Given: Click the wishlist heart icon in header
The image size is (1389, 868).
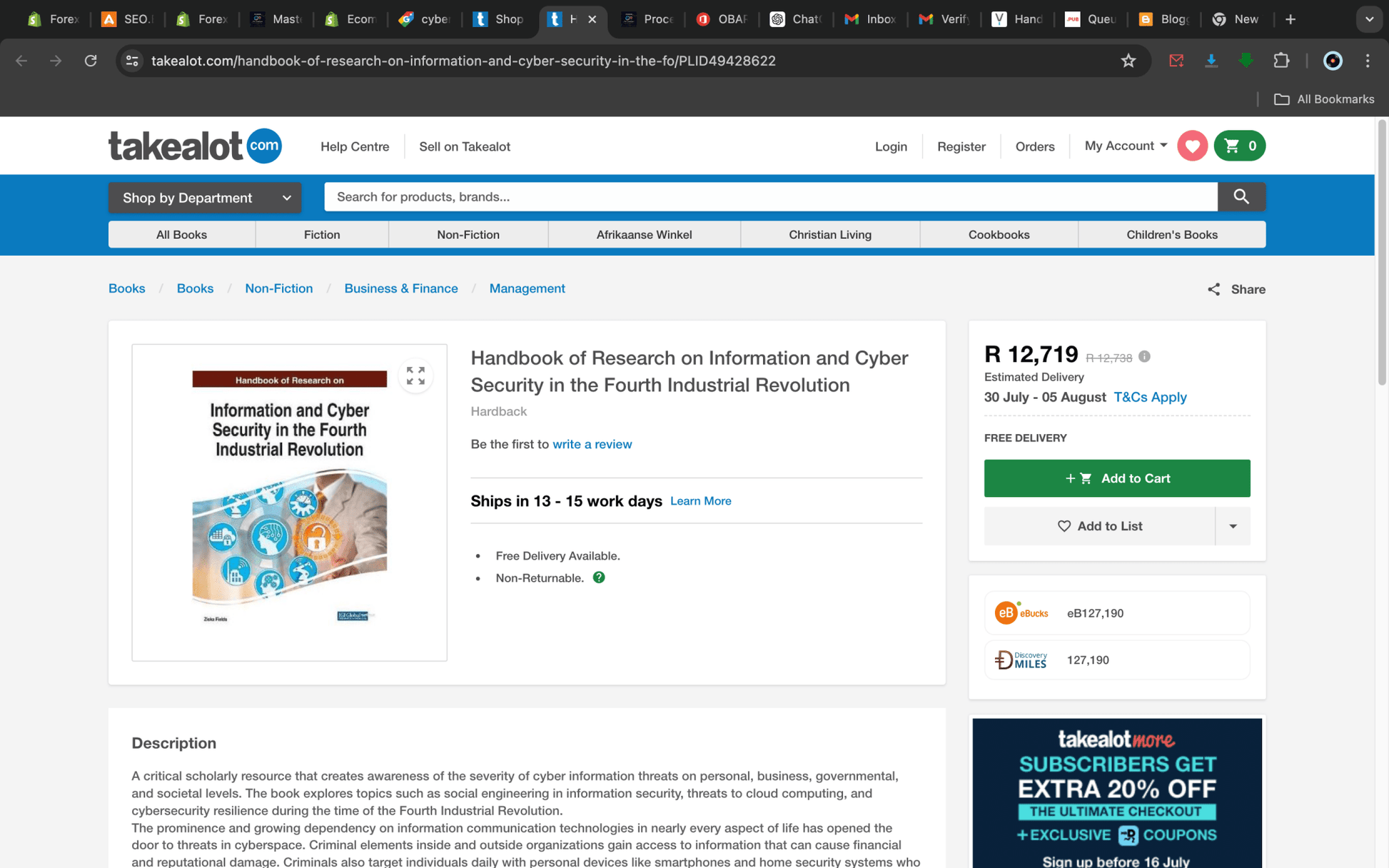Looking at the screenshot, I should (1192, 146).
